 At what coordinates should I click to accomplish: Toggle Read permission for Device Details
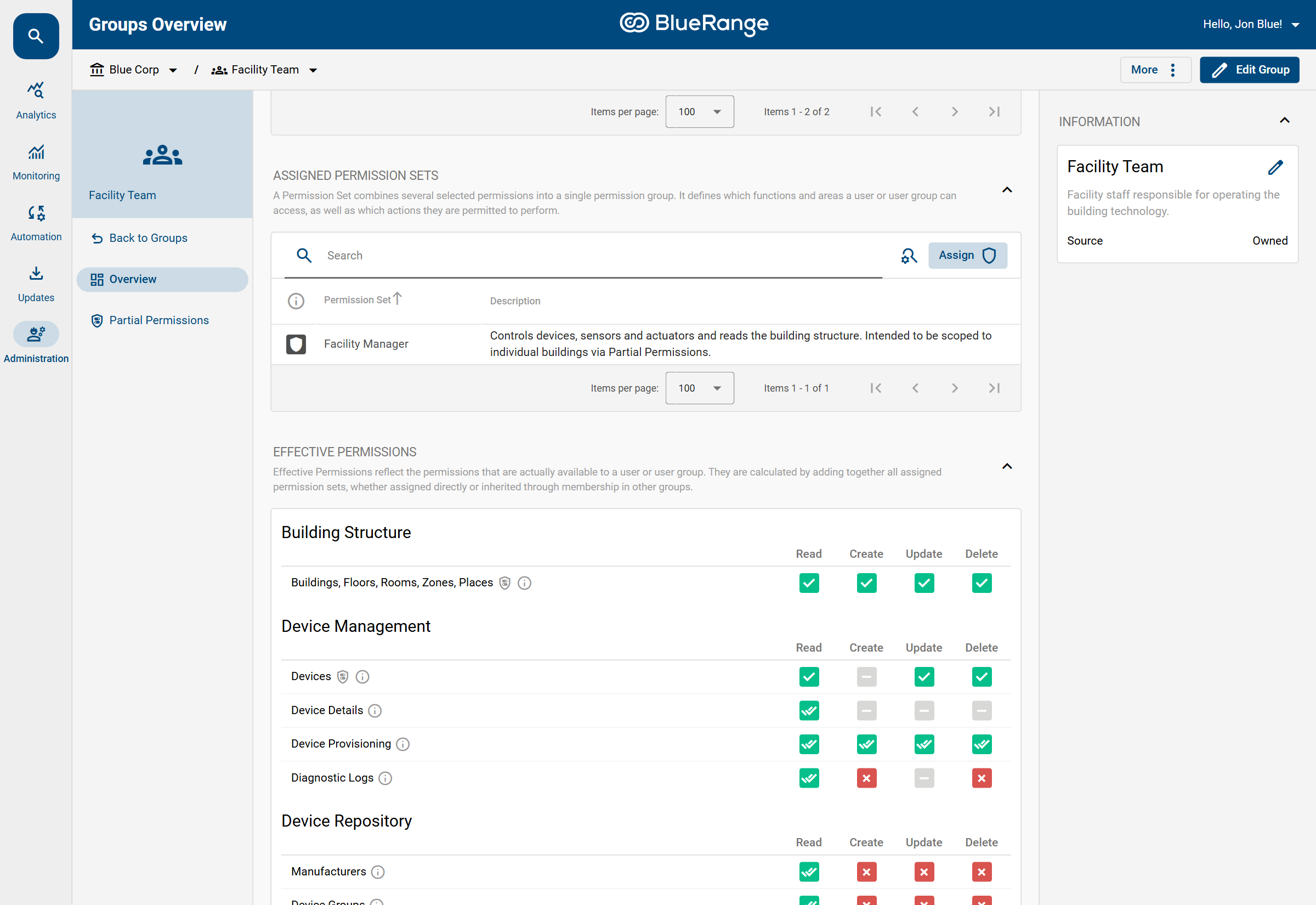click(809, 711)
